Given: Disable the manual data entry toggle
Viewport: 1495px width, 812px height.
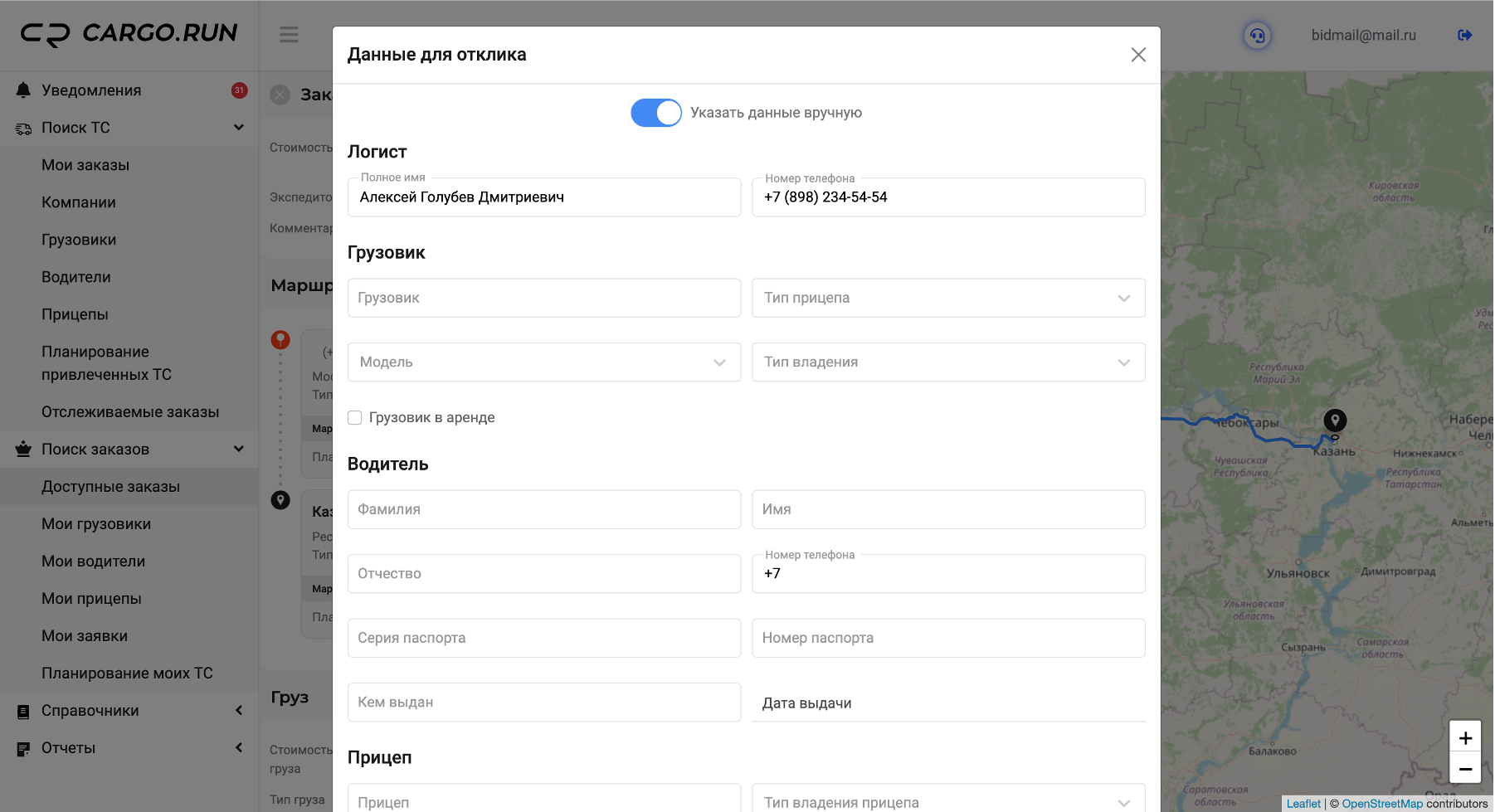Looking at the screenshot, I should (x=655, y=113).
